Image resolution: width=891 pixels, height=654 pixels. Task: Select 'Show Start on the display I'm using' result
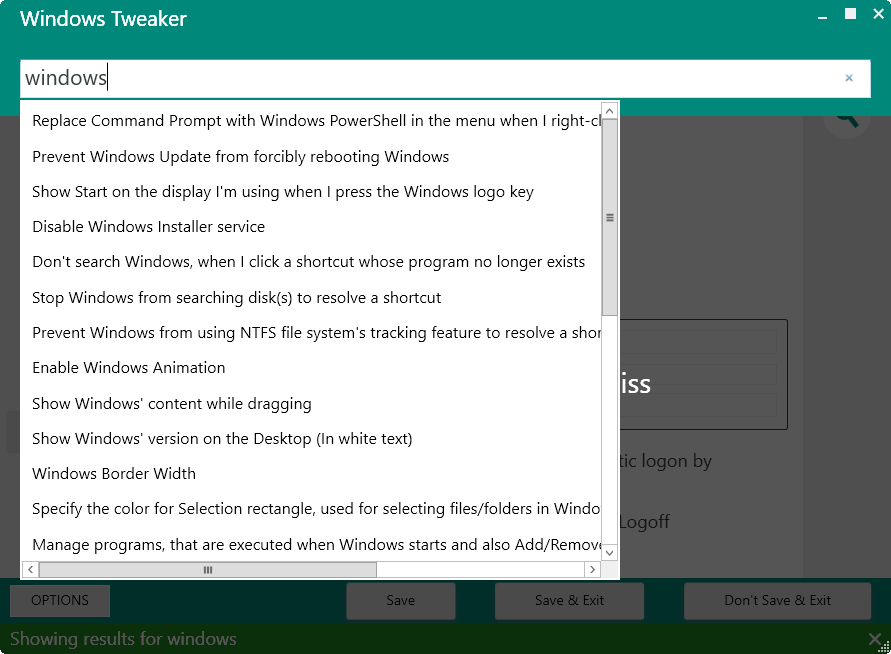coord(311,192)
